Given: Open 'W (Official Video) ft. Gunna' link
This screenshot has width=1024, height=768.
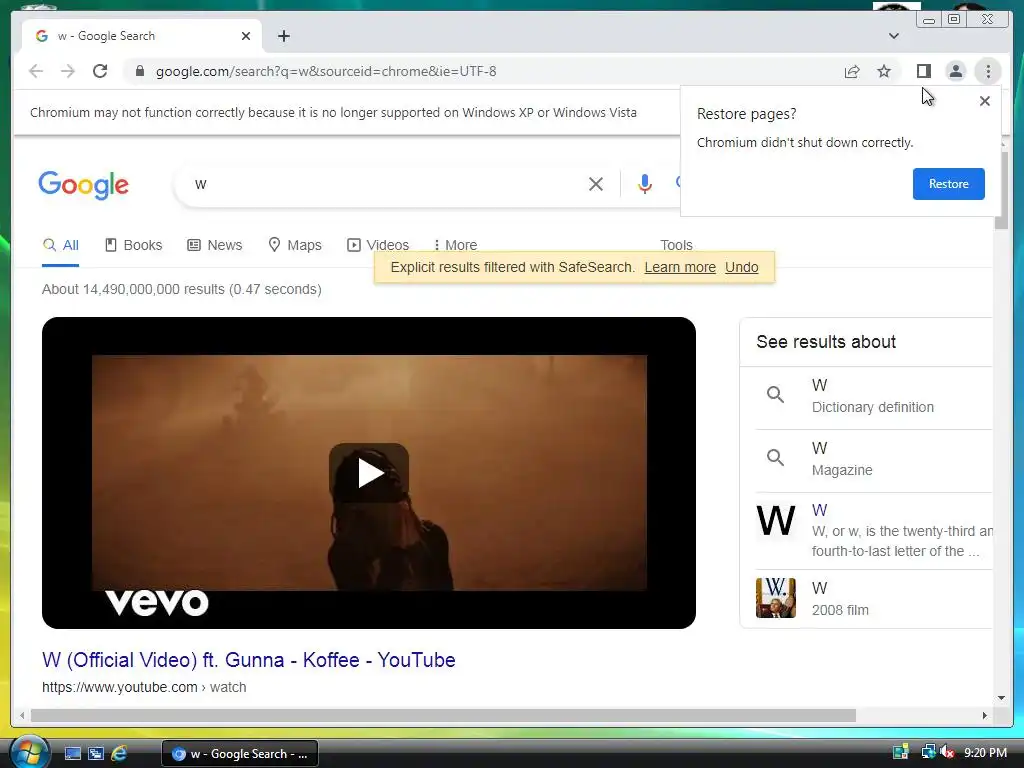Looking at the screenshot, I should tap(249, 660).
